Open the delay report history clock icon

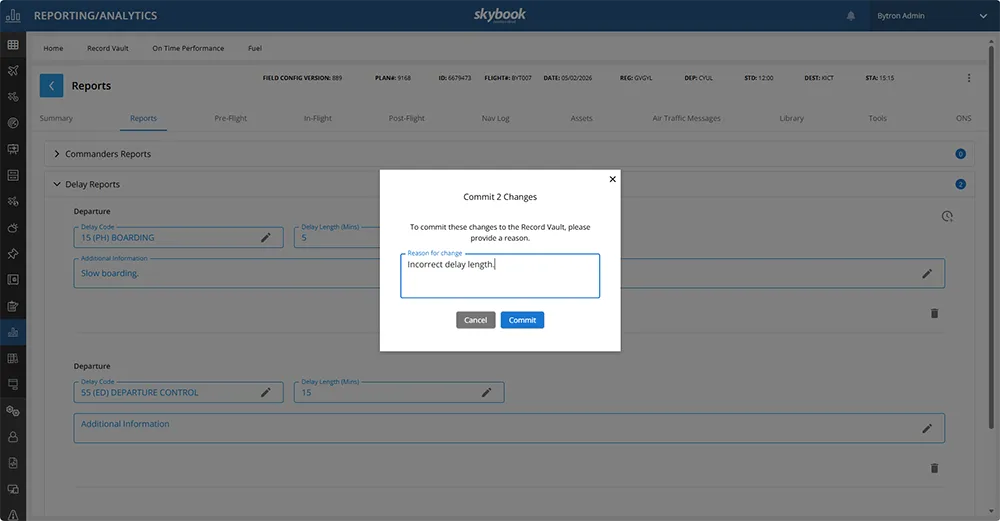tap(946, 216)
